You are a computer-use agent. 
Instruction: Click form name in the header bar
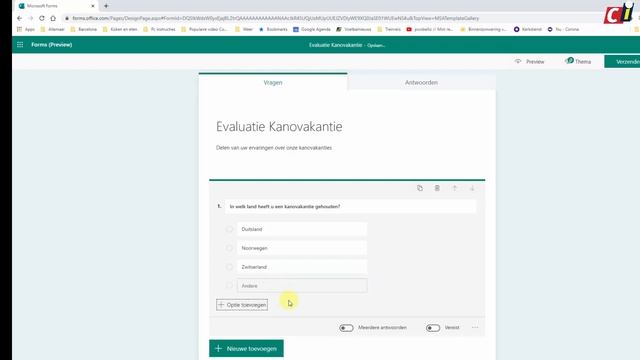336,45
